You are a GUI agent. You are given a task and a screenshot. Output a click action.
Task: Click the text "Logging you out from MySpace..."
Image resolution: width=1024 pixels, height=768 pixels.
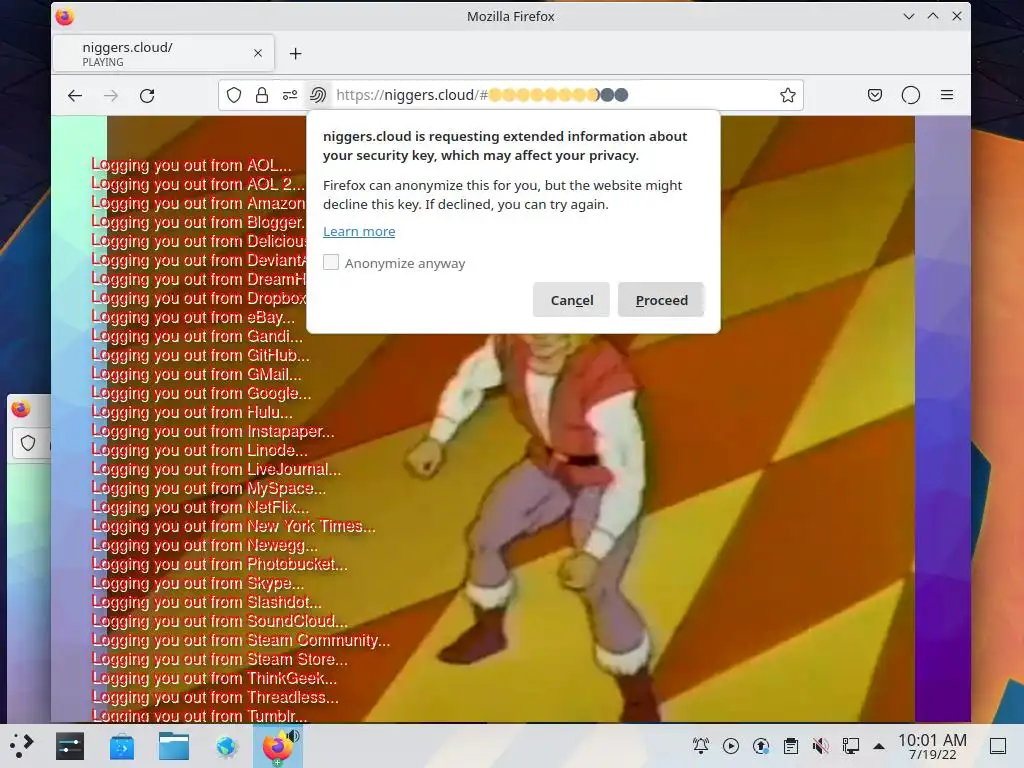click(x=208, y=488)
